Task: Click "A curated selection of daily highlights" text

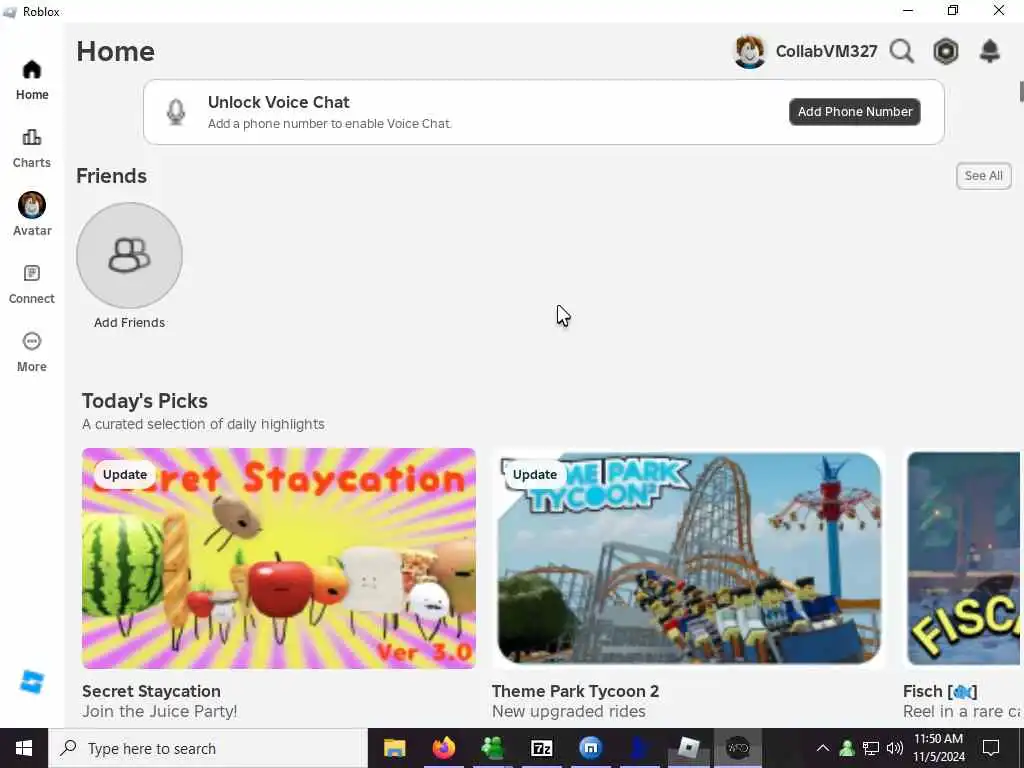Action: pyautogui.click(x=203, y=424)
